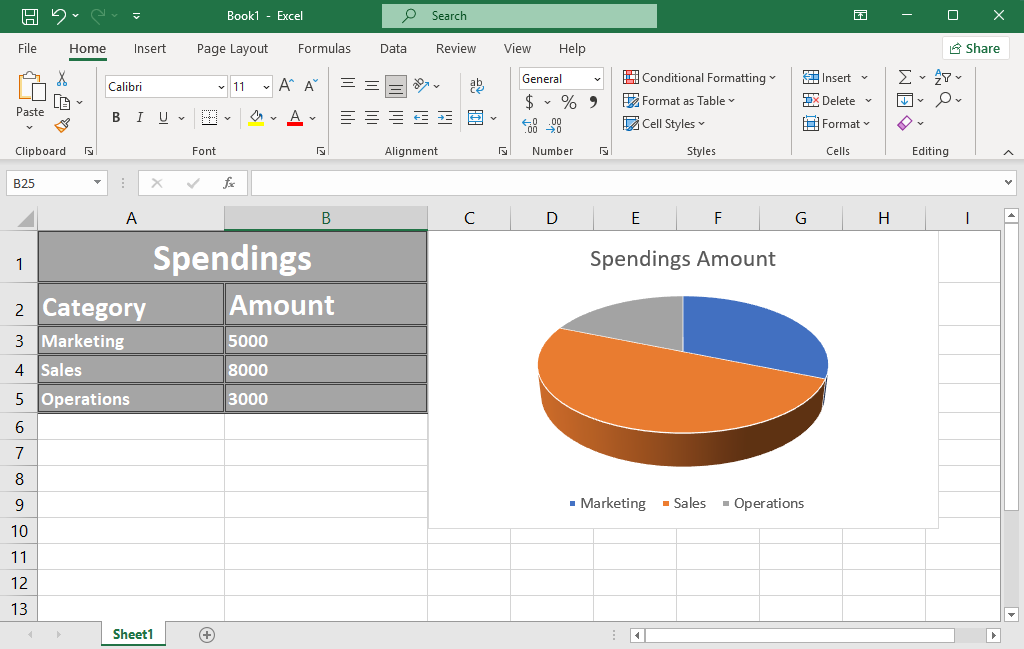Open Cell Styles menu
Screen dimensions: 1024x649
[x=664, y=123]
